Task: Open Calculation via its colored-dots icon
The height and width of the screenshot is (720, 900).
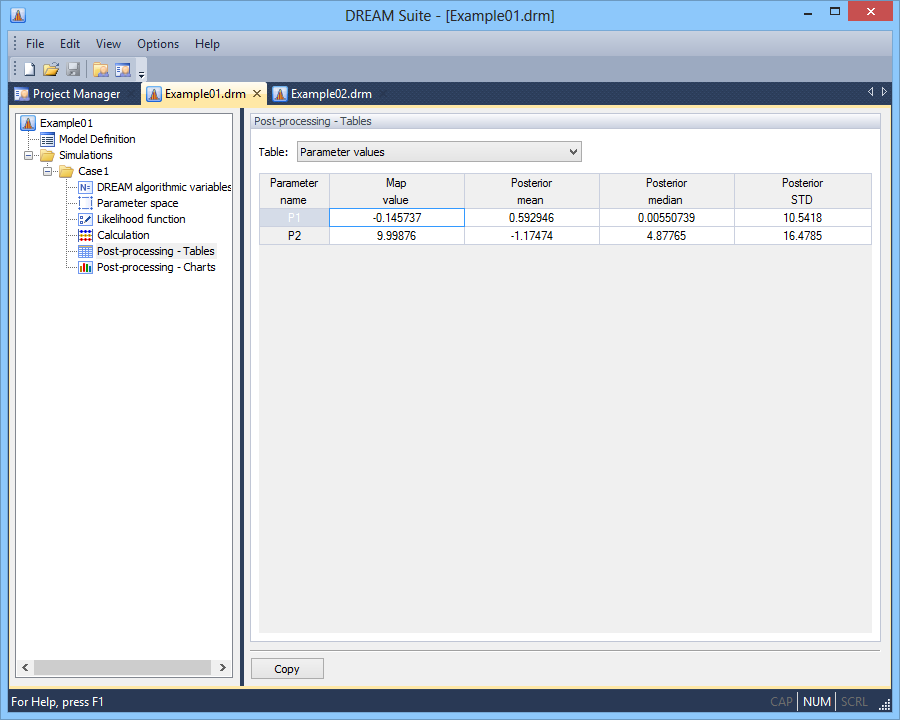Action: (x=85, y=235)
